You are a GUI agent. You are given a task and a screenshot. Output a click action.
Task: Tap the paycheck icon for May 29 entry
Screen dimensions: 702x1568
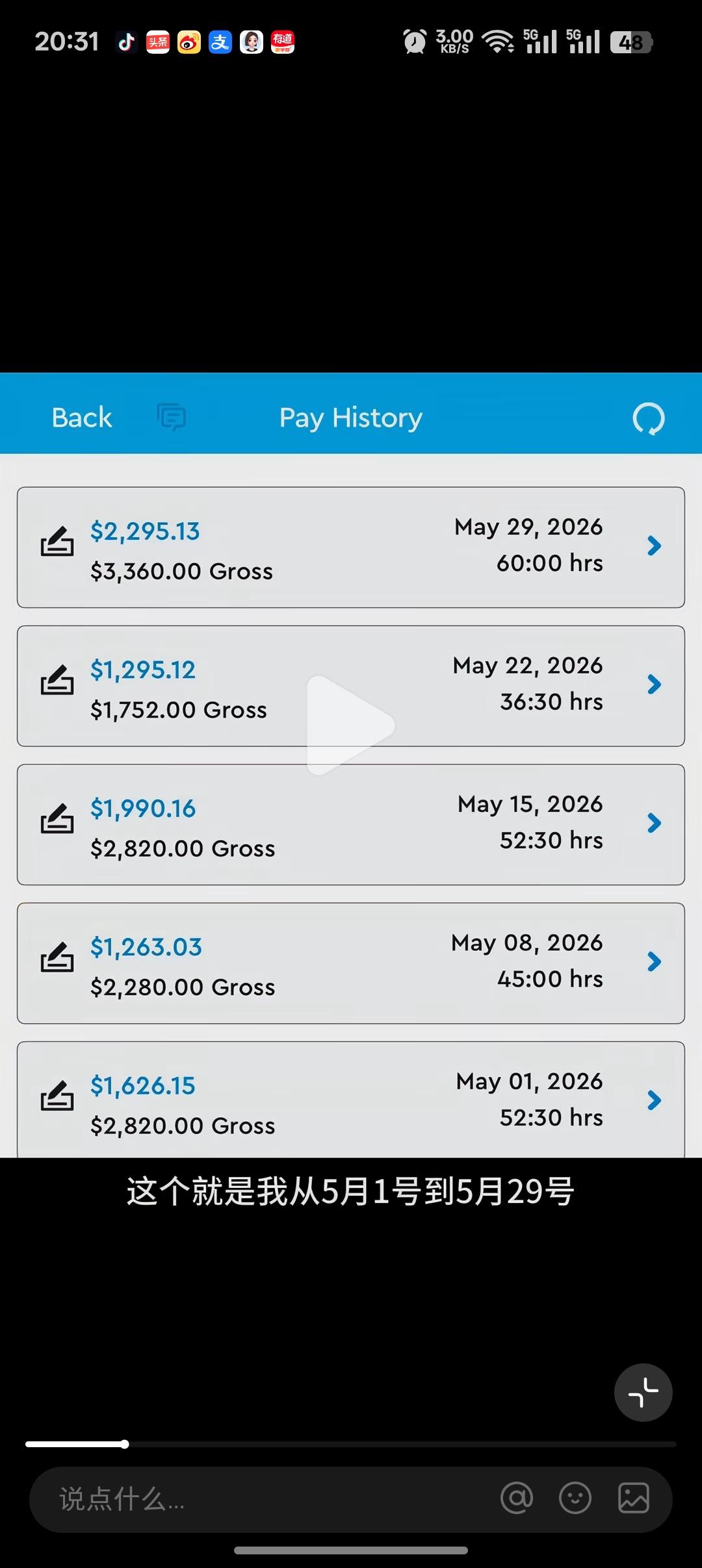click(57, 541)
